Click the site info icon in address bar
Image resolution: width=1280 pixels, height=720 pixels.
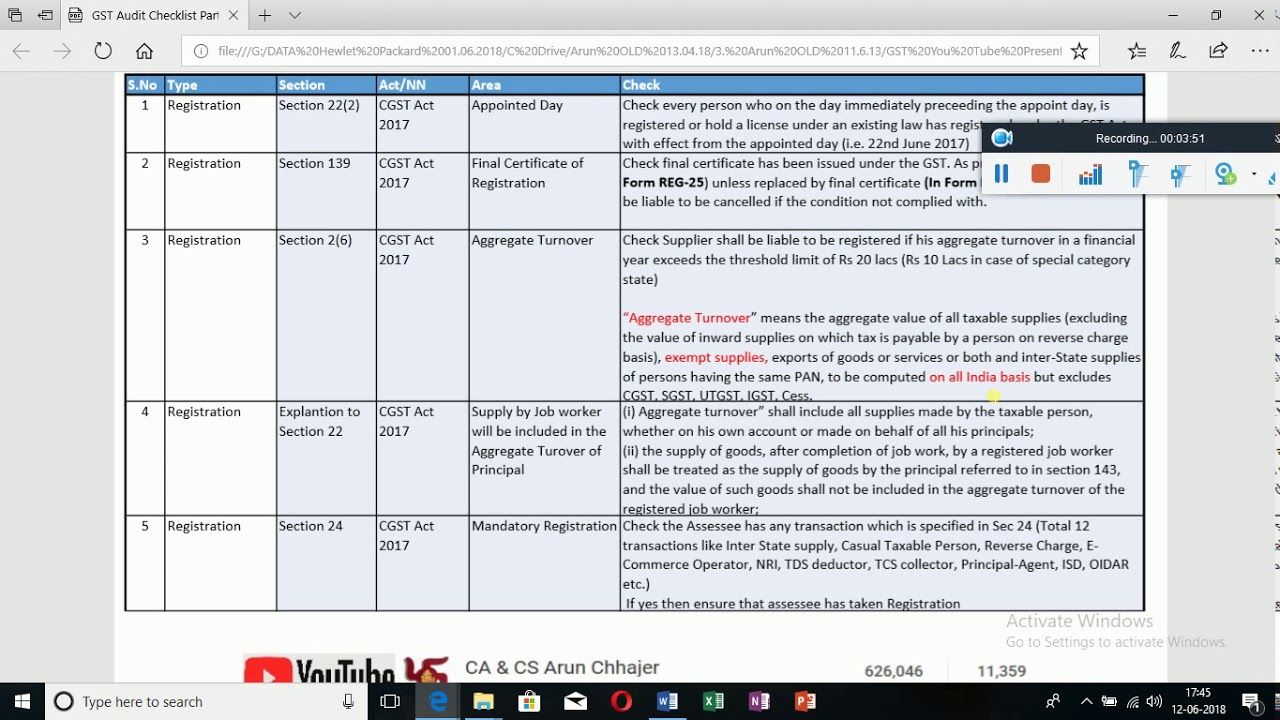coord(201,51)
